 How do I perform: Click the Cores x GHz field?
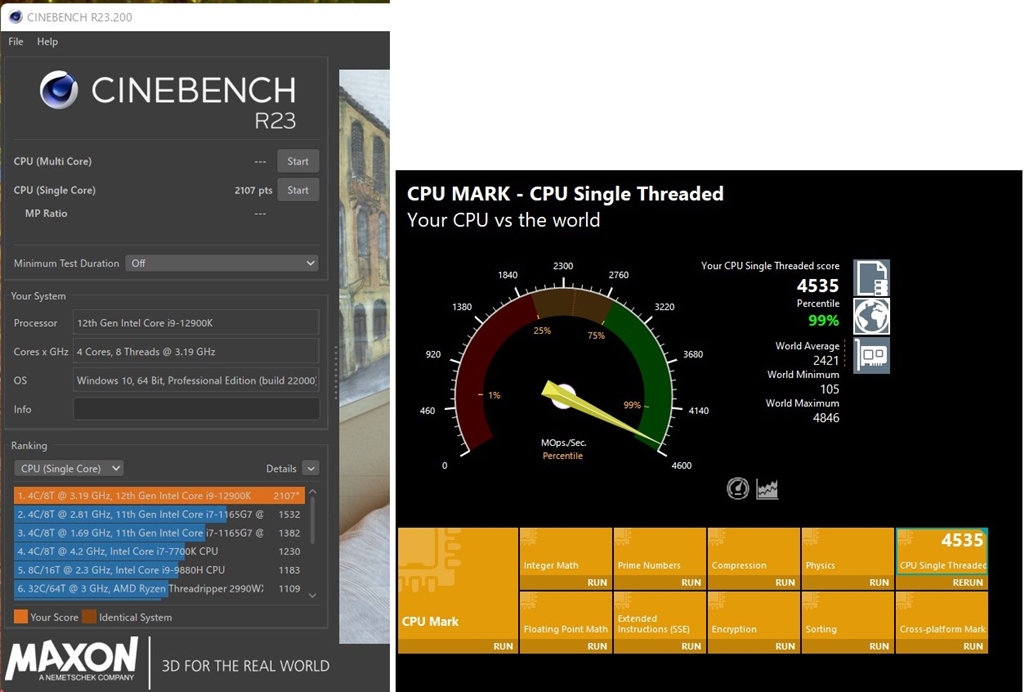(x=196, y=351)
